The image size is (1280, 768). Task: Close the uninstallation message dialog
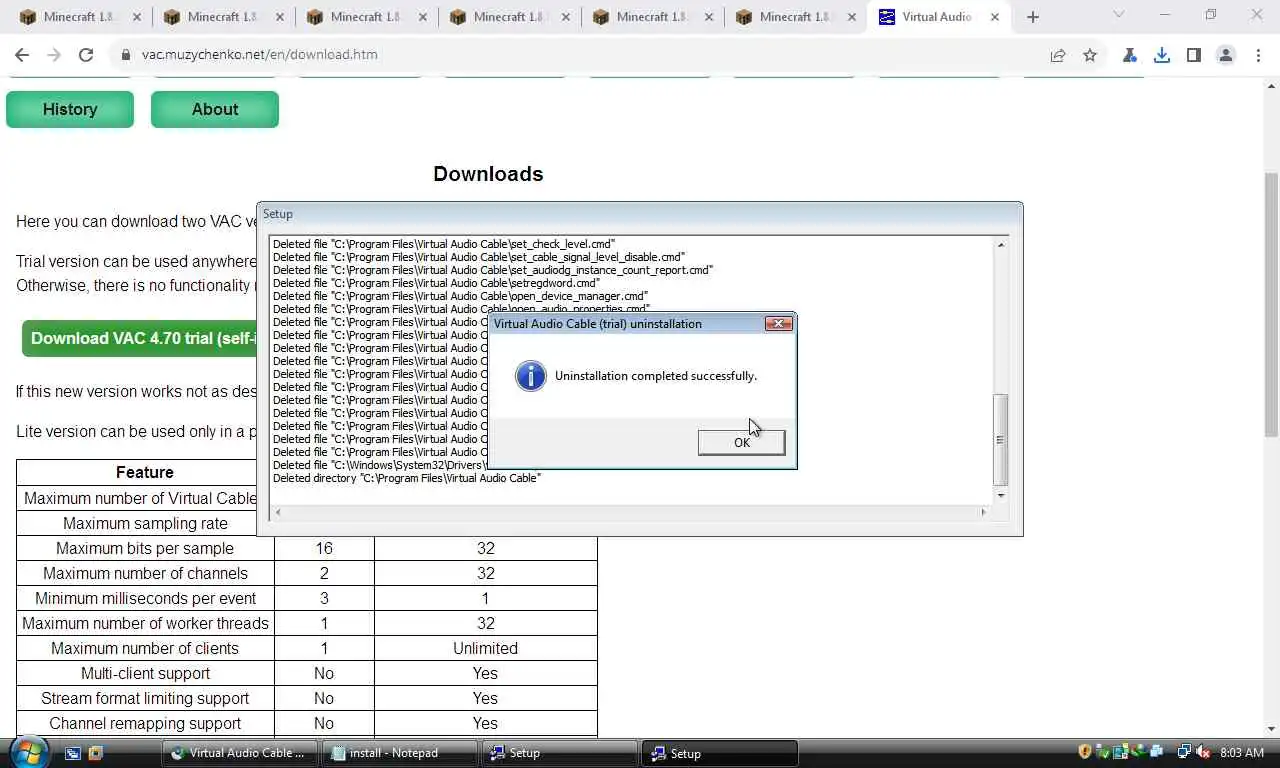click(779, 323)
